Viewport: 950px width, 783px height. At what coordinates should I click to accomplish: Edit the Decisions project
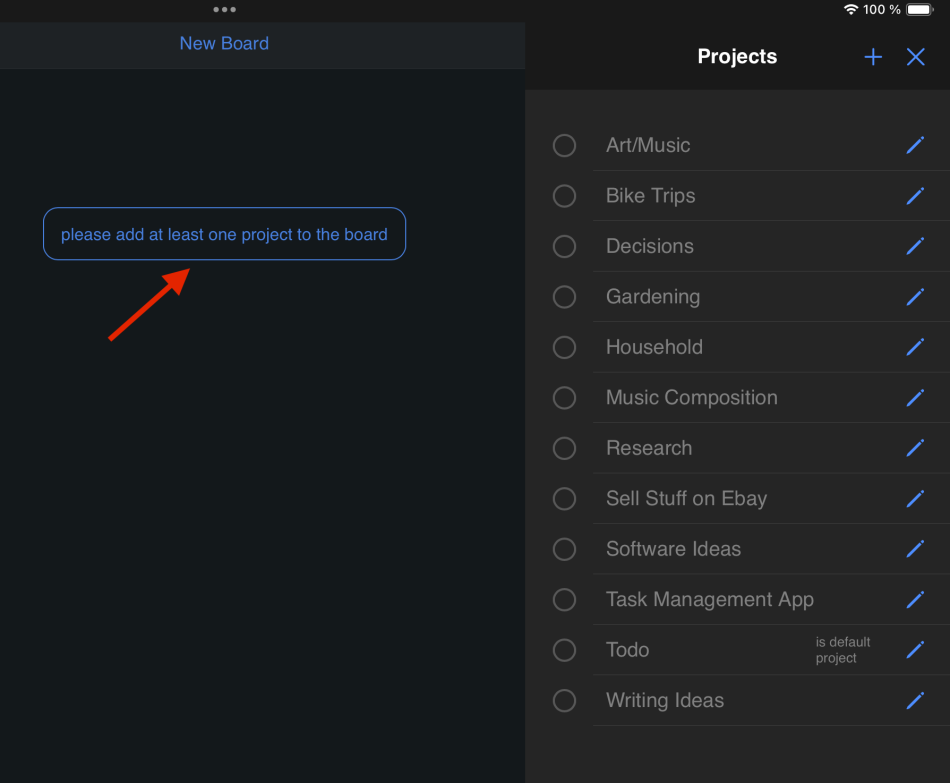coord(915,246)
